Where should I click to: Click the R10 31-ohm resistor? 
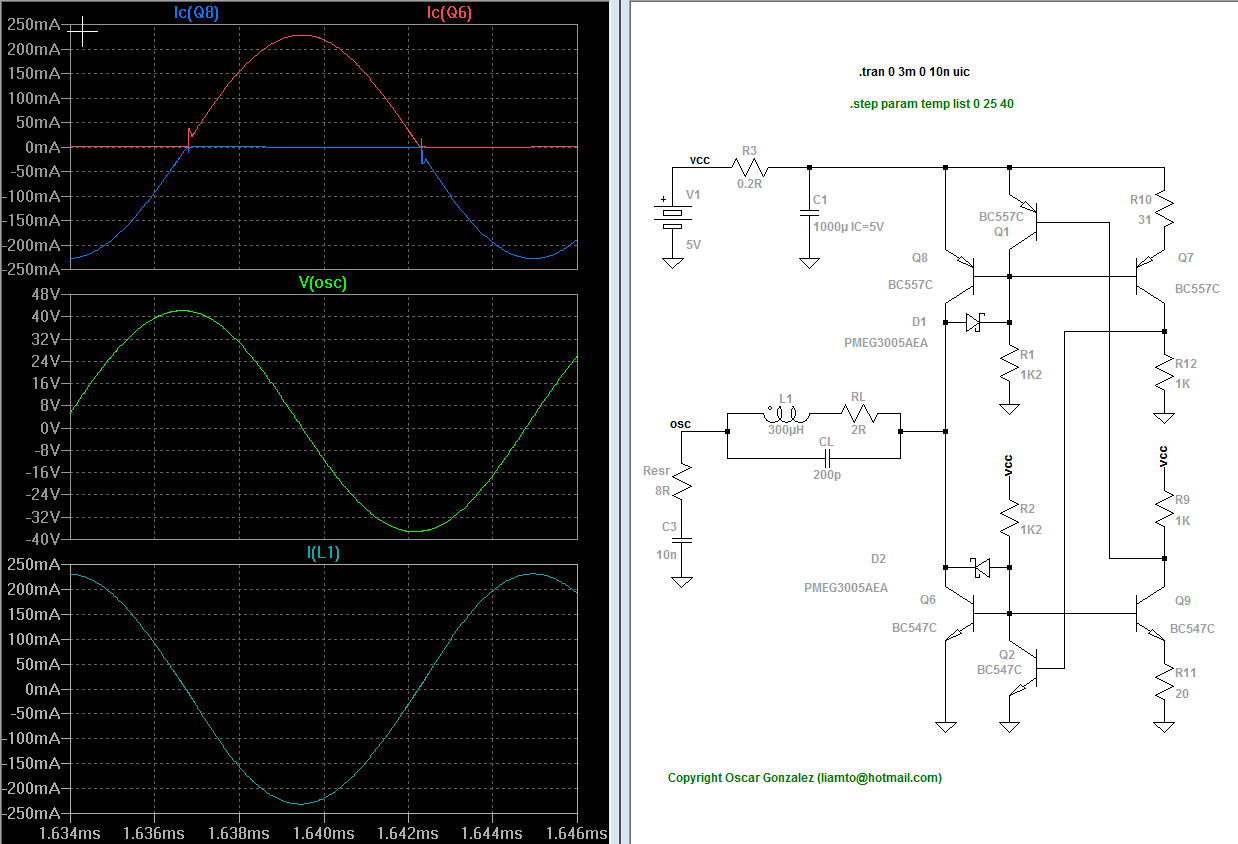tap(1164, 209)
